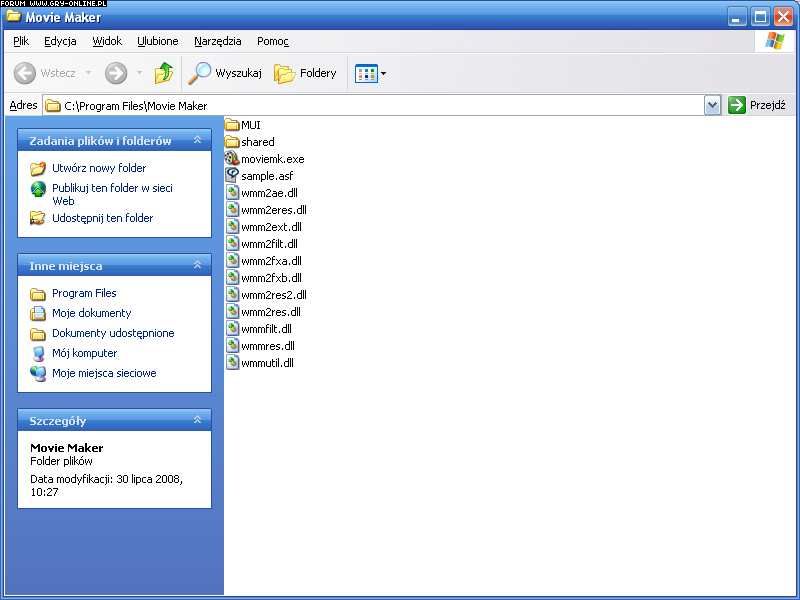The width and height of the screenshot is (800, 600).
Task: Select the wmm2res.dll file icon
Action: click(x=232, y=312)
